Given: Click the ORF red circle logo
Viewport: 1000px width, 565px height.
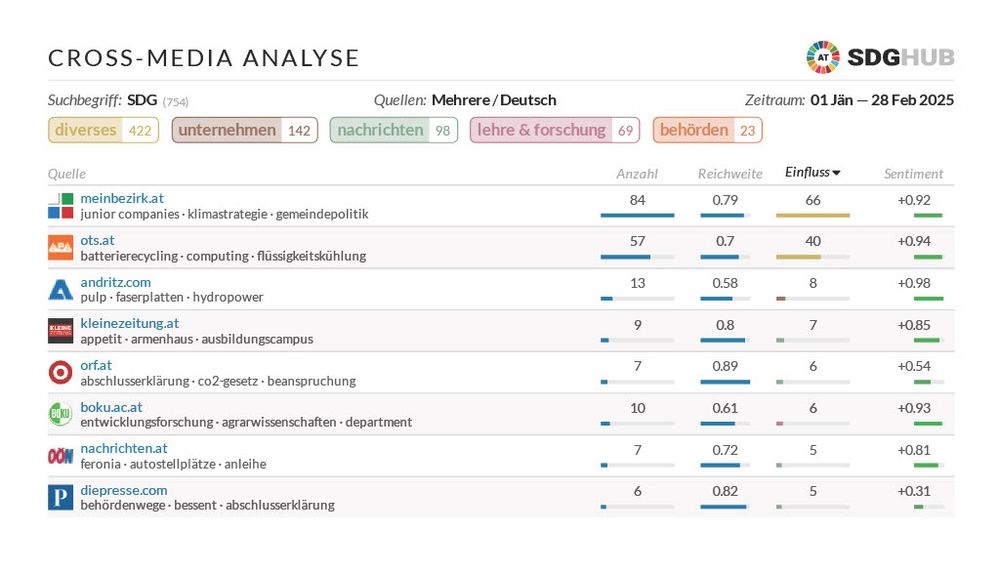Looking at the screenshot, I should 61,373.
